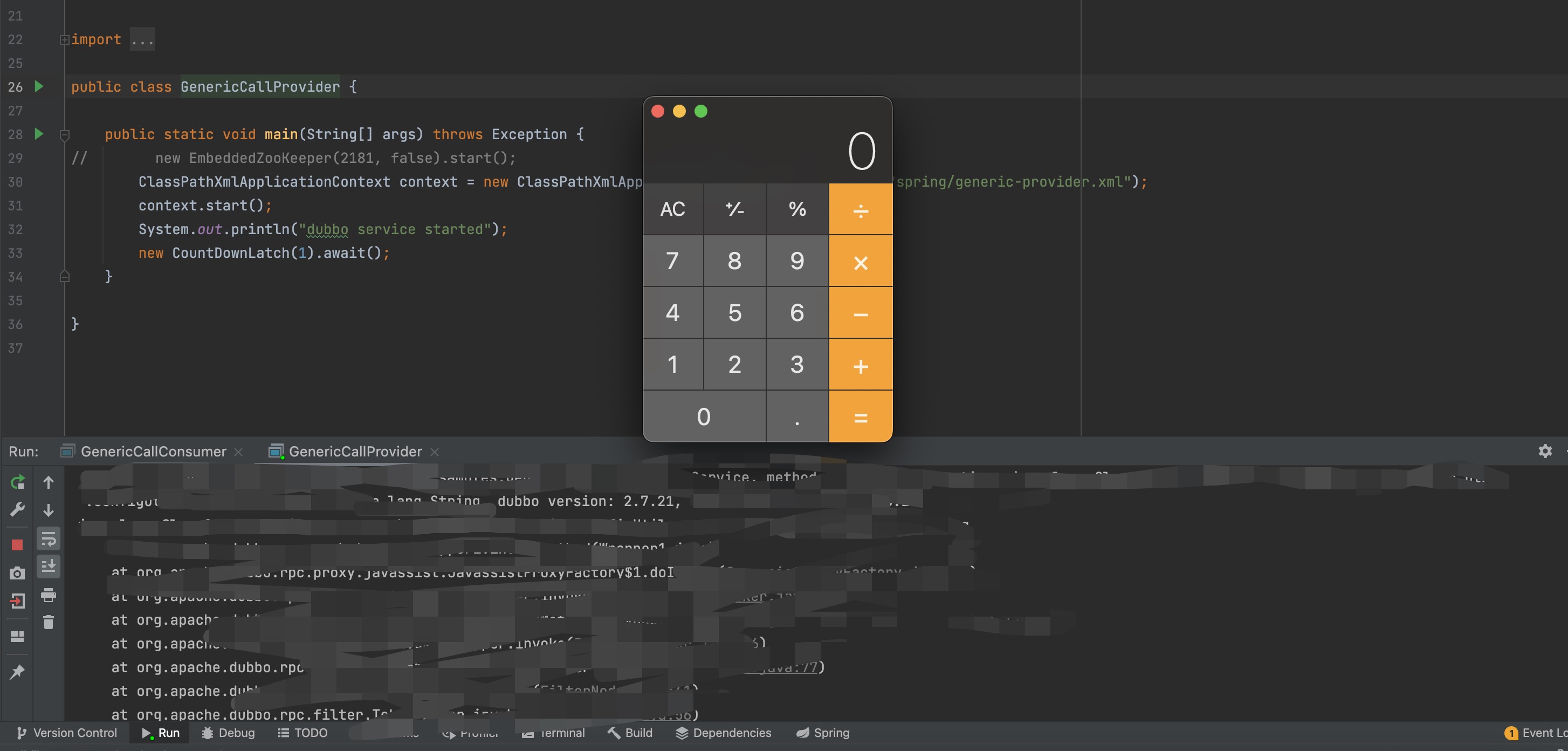Click the AC button in Calculator
1568x751 pixels.
pos(673,209)
